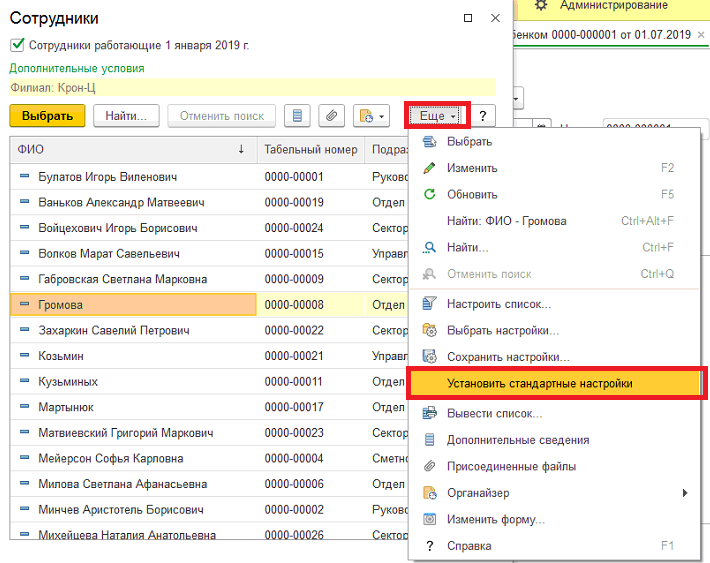Click the Найти... button

pos(126,116)
